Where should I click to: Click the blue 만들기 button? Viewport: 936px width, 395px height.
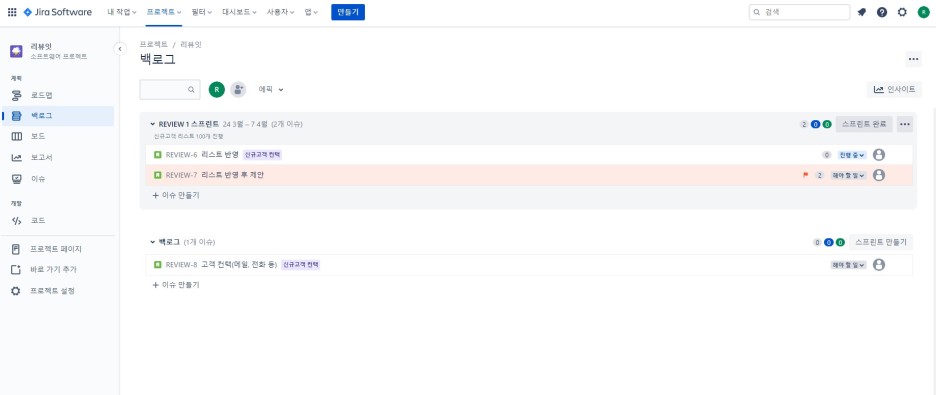(348, 12)
